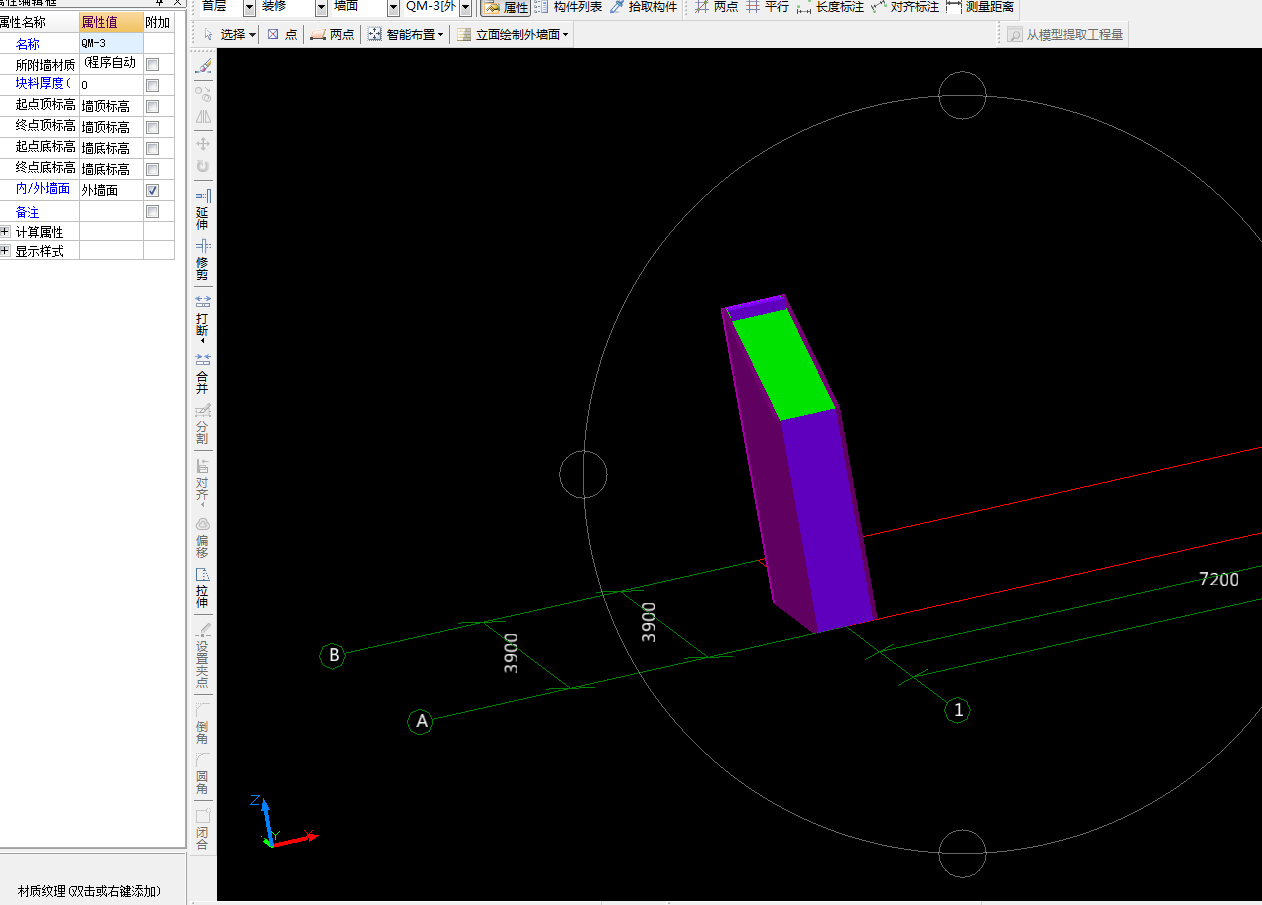Click the copy tool in vertical toolbar
Viewport: 1262px width, 905px height.
point(203,95)
